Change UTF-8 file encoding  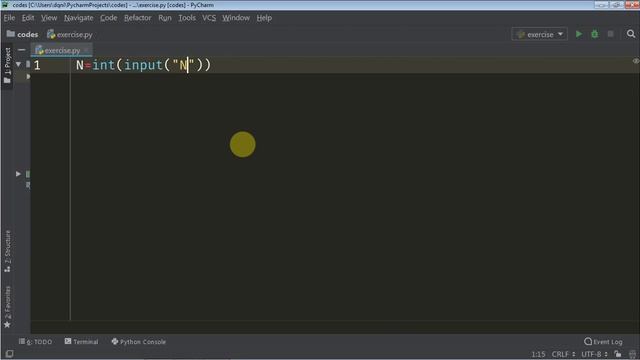(x=594, y=354)
